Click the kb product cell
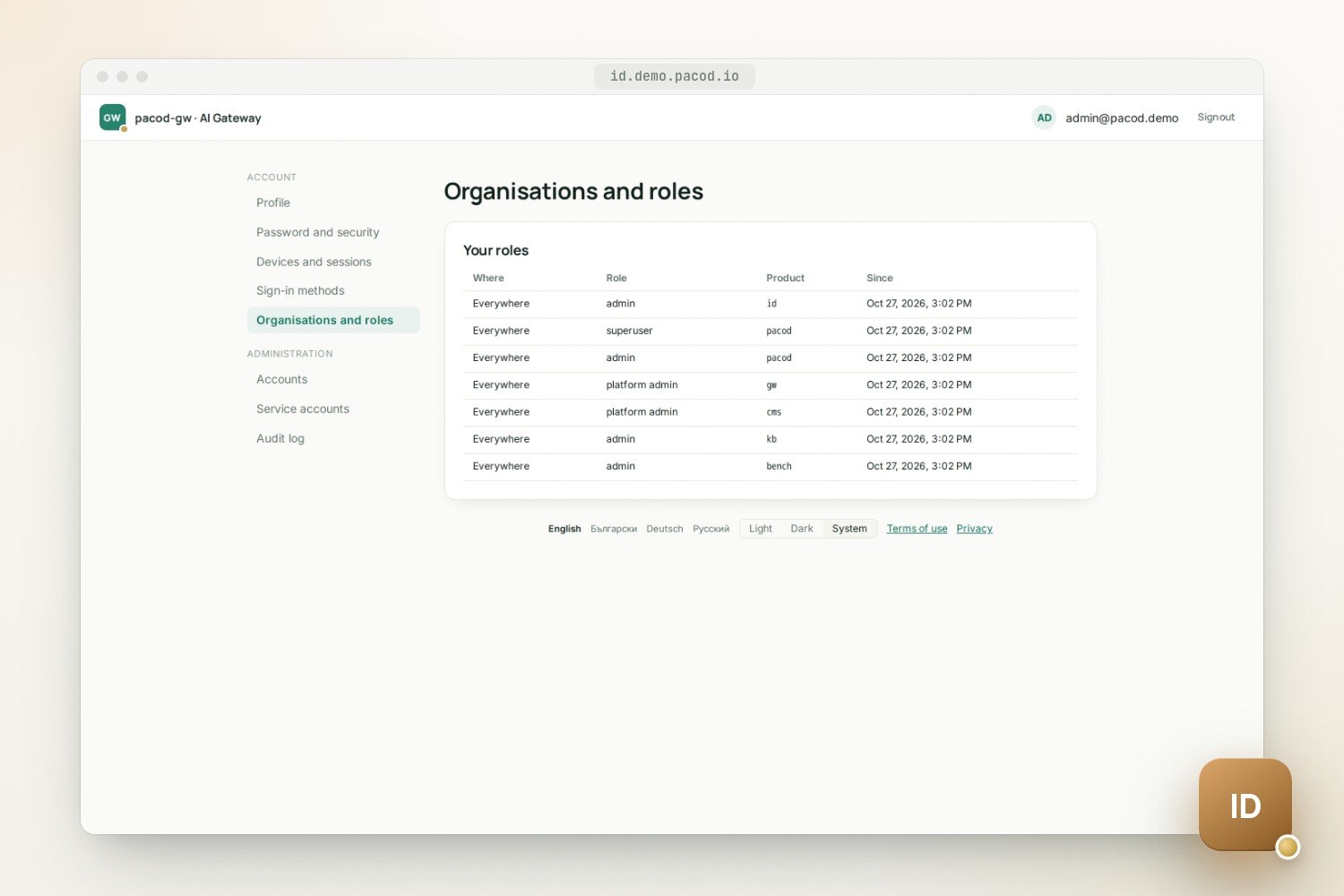The image size is (1344, 896). point(771,439)
